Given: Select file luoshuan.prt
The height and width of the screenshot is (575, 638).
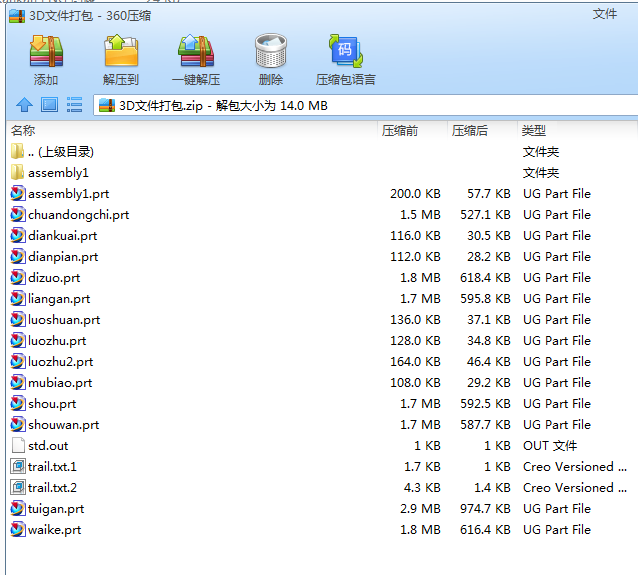Looking at the screenshot, I should pyautogui.click(x=64, y=319).
